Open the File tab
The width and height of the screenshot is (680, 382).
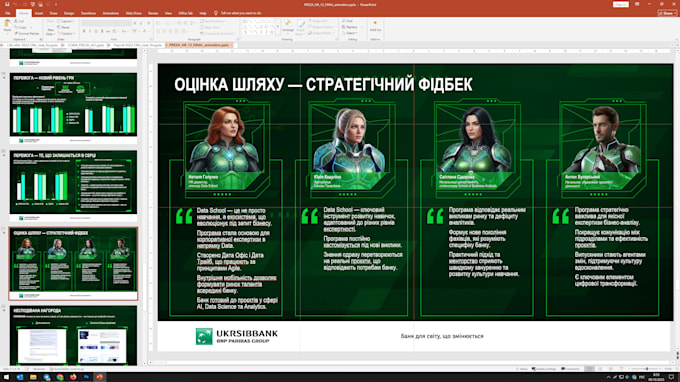coord(7,13)
